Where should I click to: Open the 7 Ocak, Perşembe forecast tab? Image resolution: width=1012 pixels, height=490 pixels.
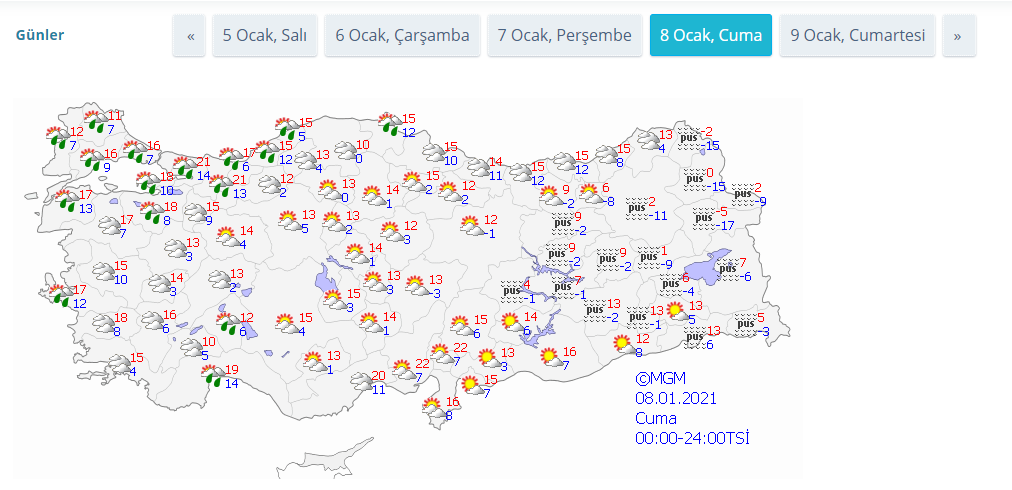click(564, 36)
